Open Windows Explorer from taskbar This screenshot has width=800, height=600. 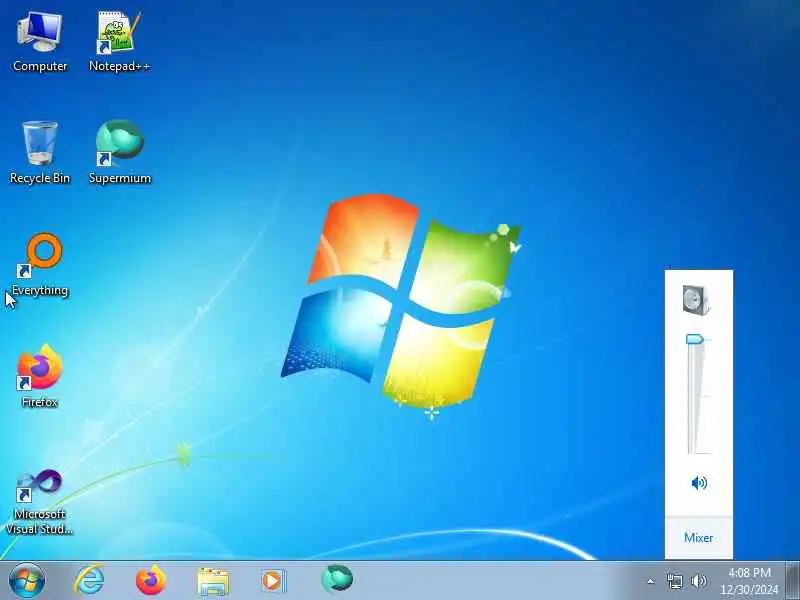213,581
